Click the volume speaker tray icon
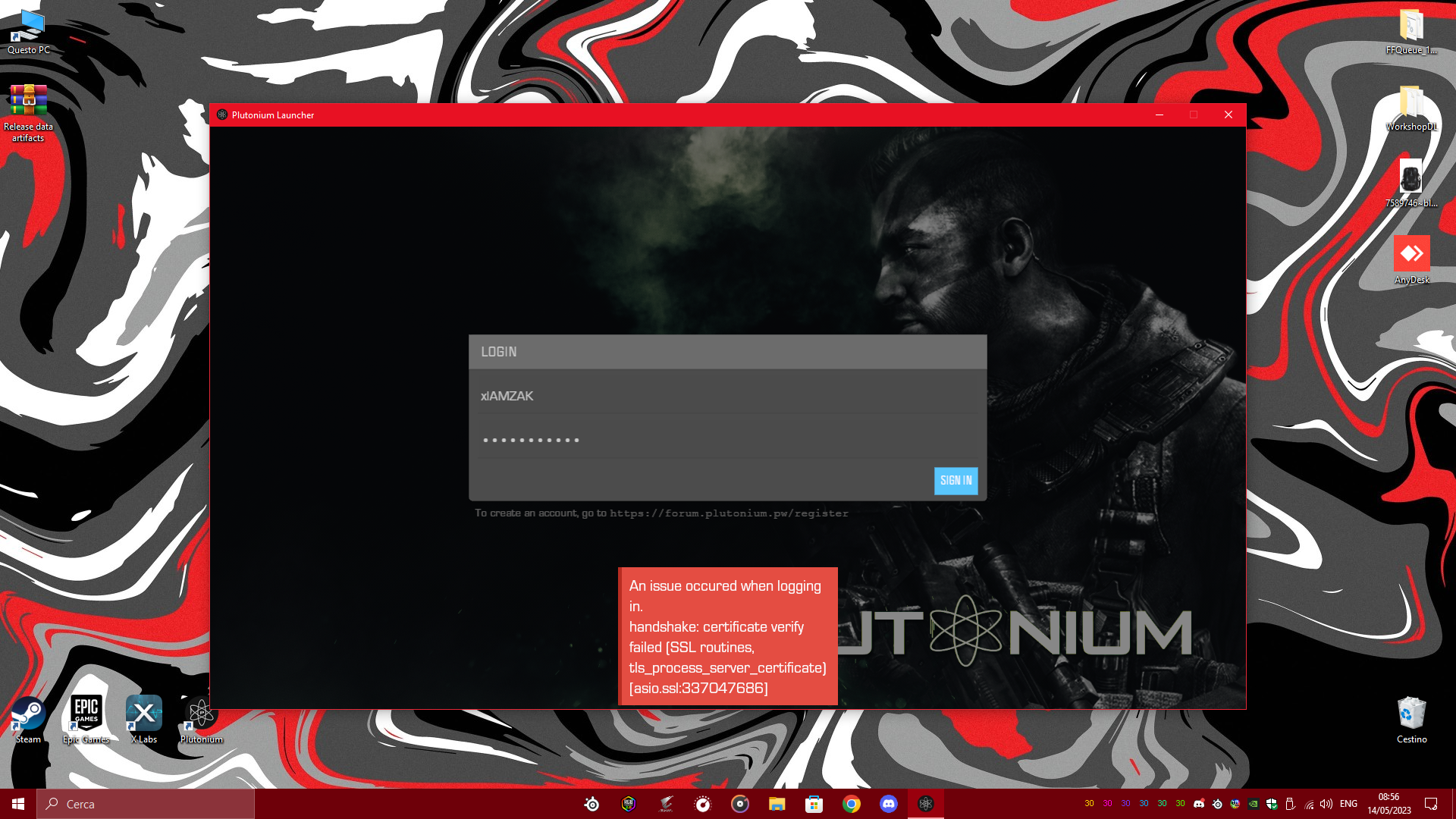This screenshot has height=819, width=1456. coord(1326,804)
